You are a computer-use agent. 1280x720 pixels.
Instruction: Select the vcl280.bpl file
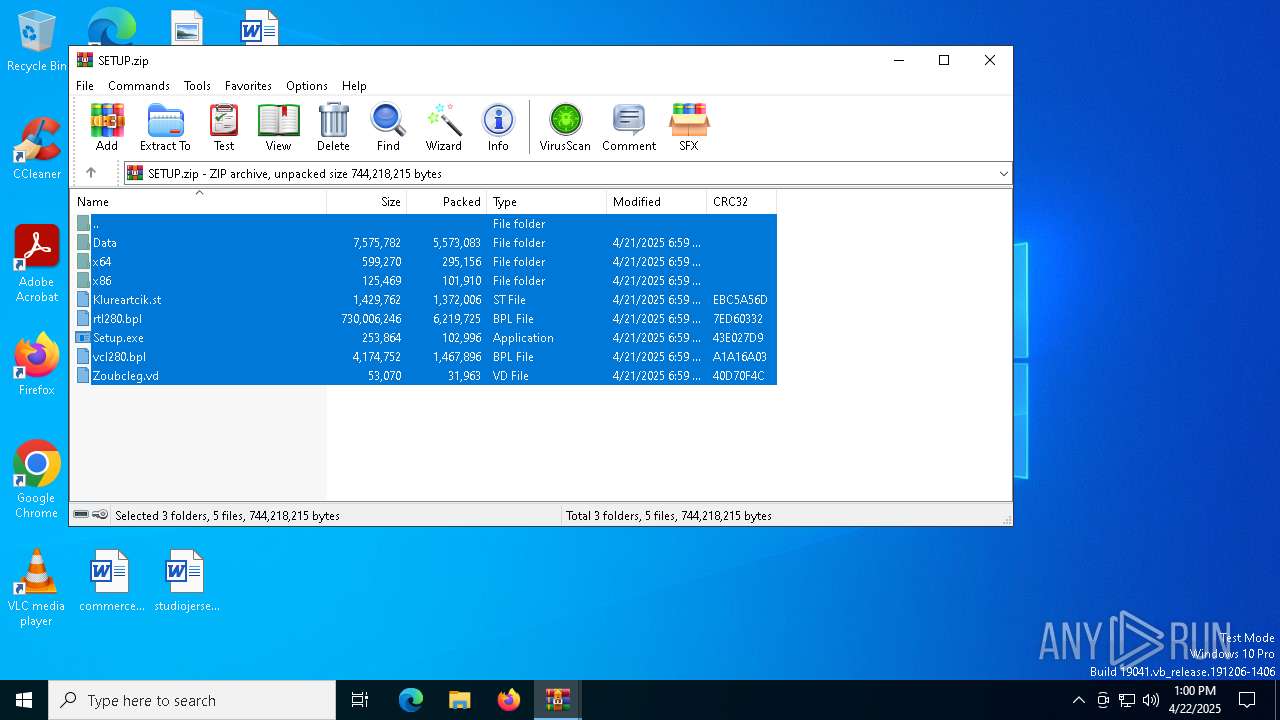(424, 357)
